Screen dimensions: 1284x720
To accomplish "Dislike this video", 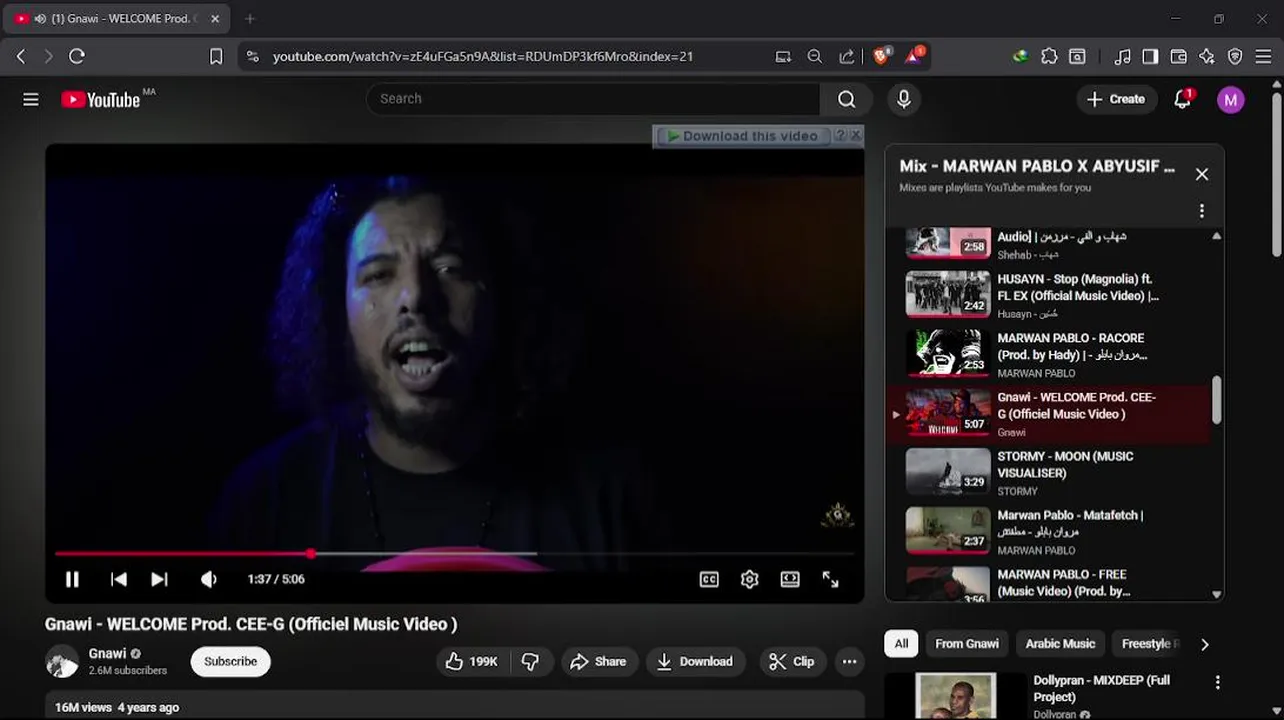I will coord(531,661).
